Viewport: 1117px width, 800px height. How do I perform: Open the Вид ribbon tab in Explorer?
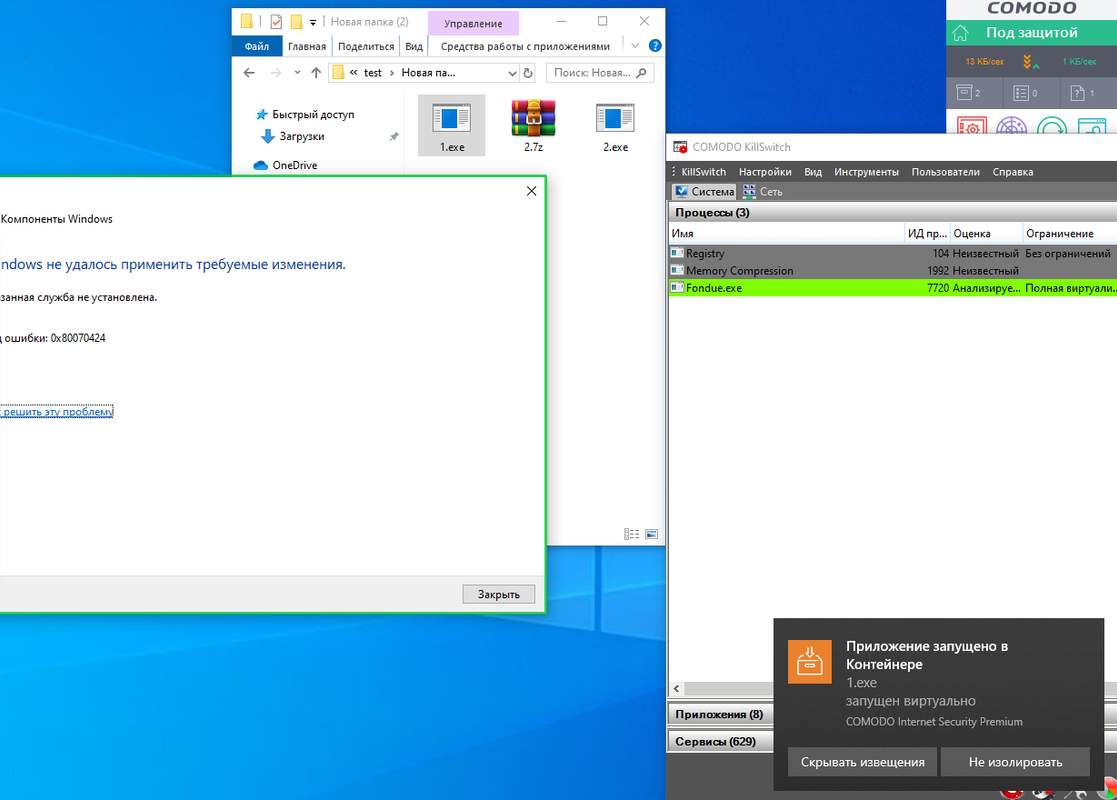coord(414,46)
